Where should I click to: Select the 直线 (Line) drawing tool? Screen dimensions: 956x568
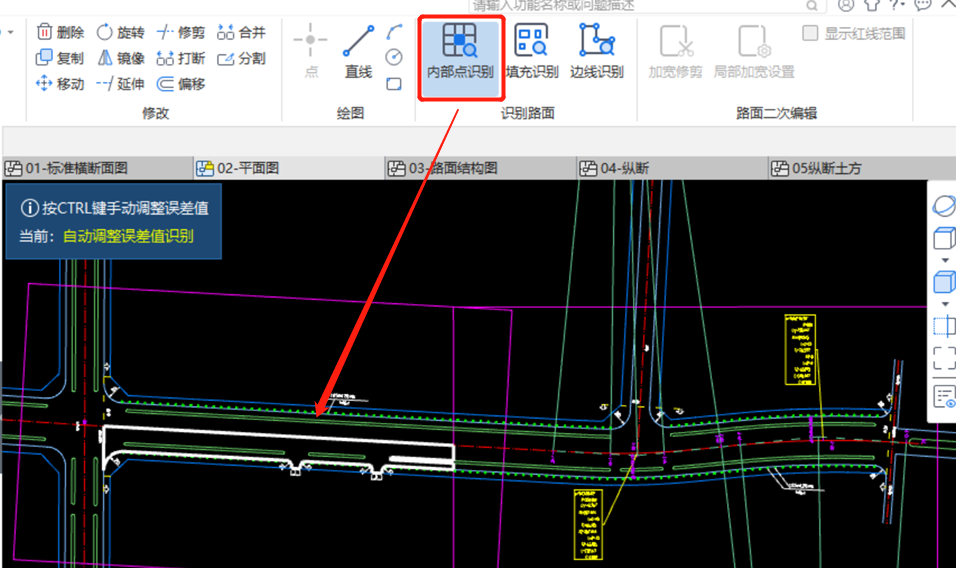pos(358,51)
